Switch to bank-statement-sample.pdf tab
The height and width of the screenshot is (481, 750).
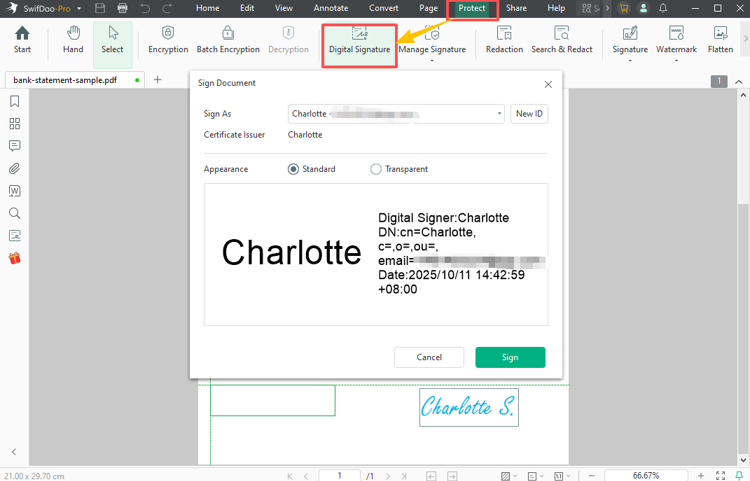tap(74, 80)
